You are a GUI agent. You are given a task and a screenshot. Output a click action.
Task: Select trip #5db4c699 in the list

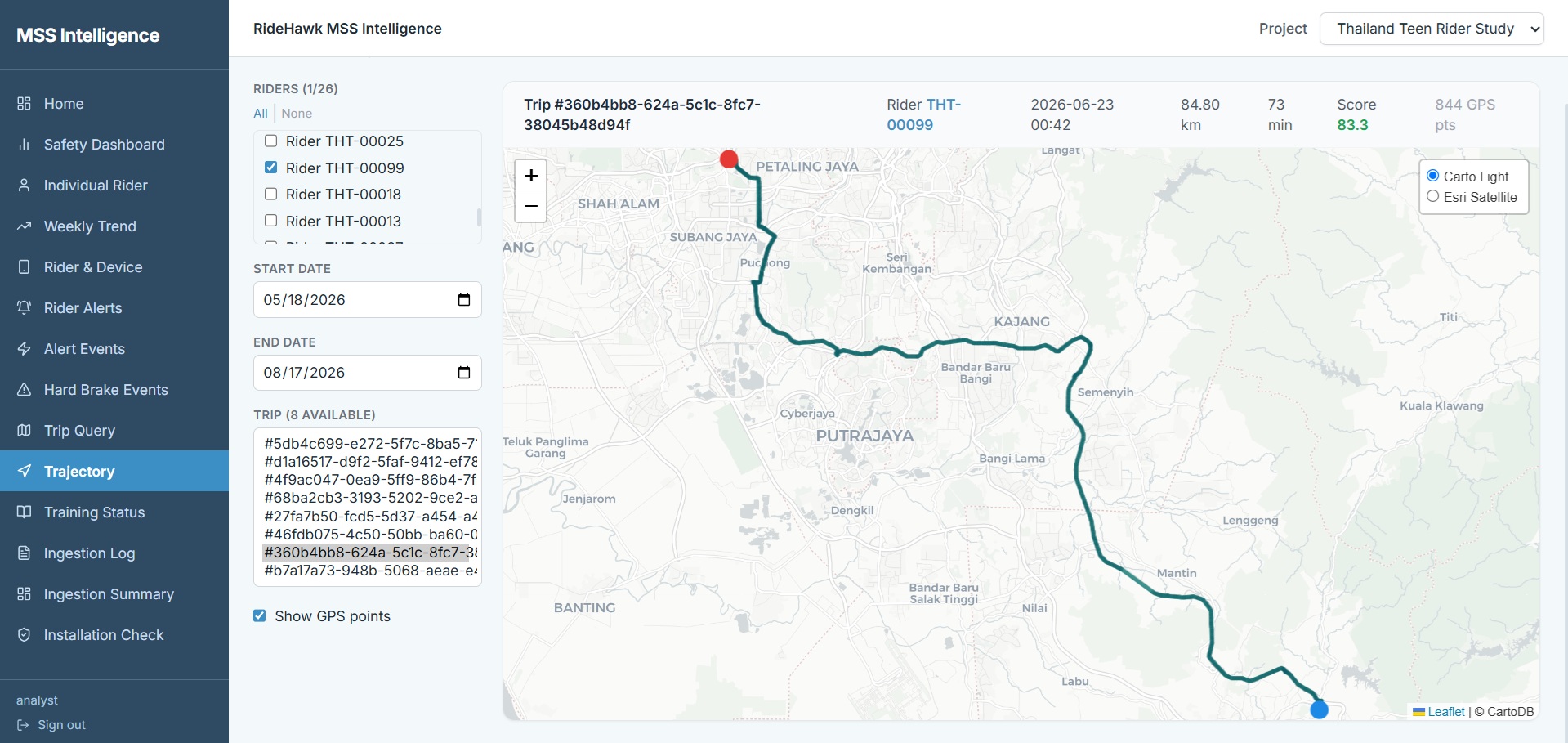point(370,444)
